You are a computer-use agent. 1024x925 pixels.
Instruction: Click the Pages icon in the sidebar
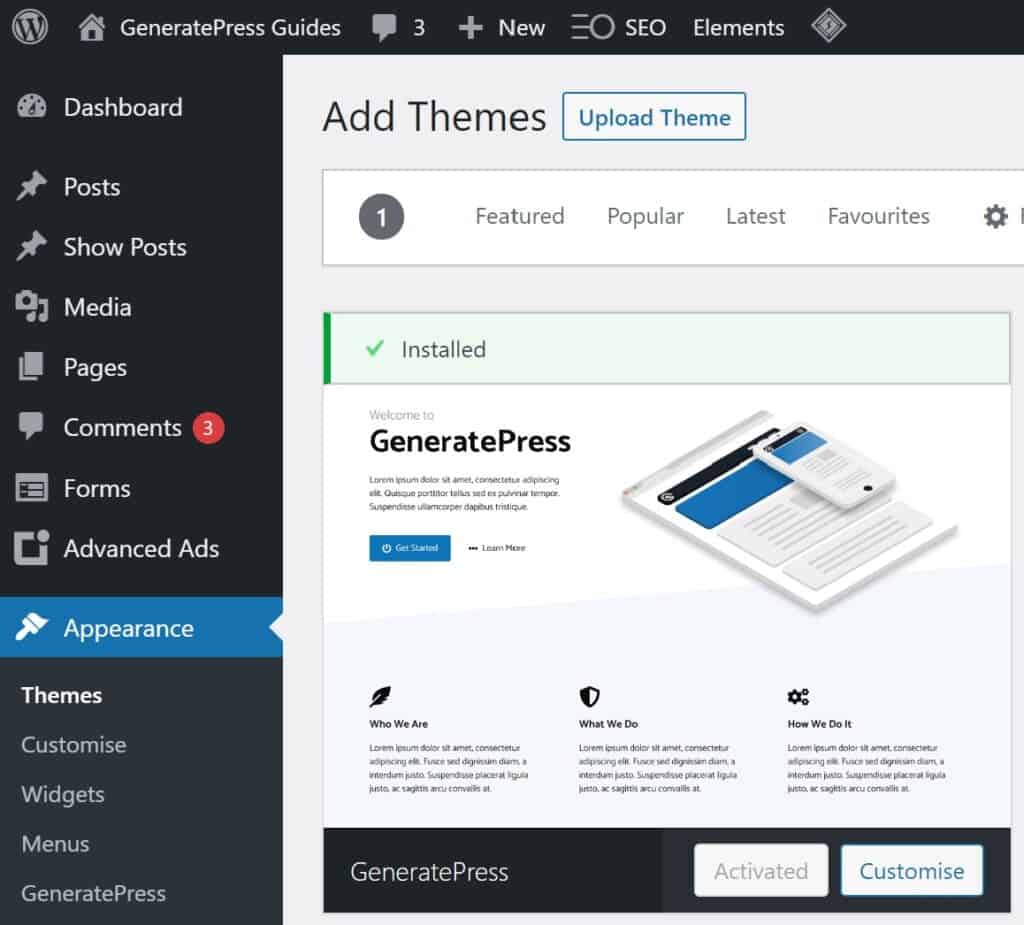point(29,367)
